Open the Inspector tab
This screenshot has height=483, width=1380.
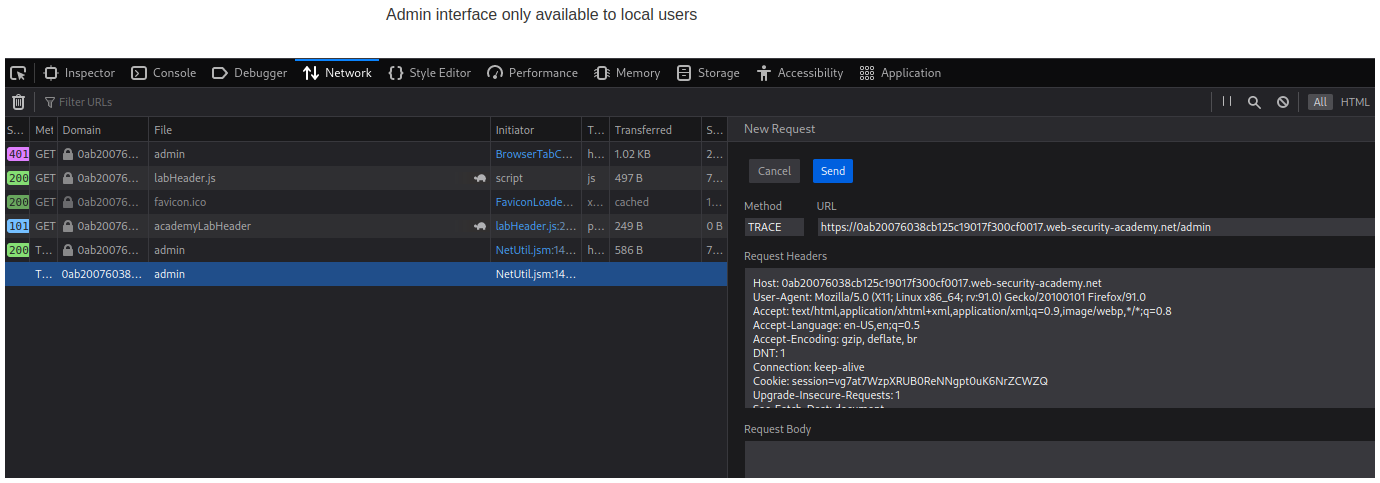(x=80, y=73)
